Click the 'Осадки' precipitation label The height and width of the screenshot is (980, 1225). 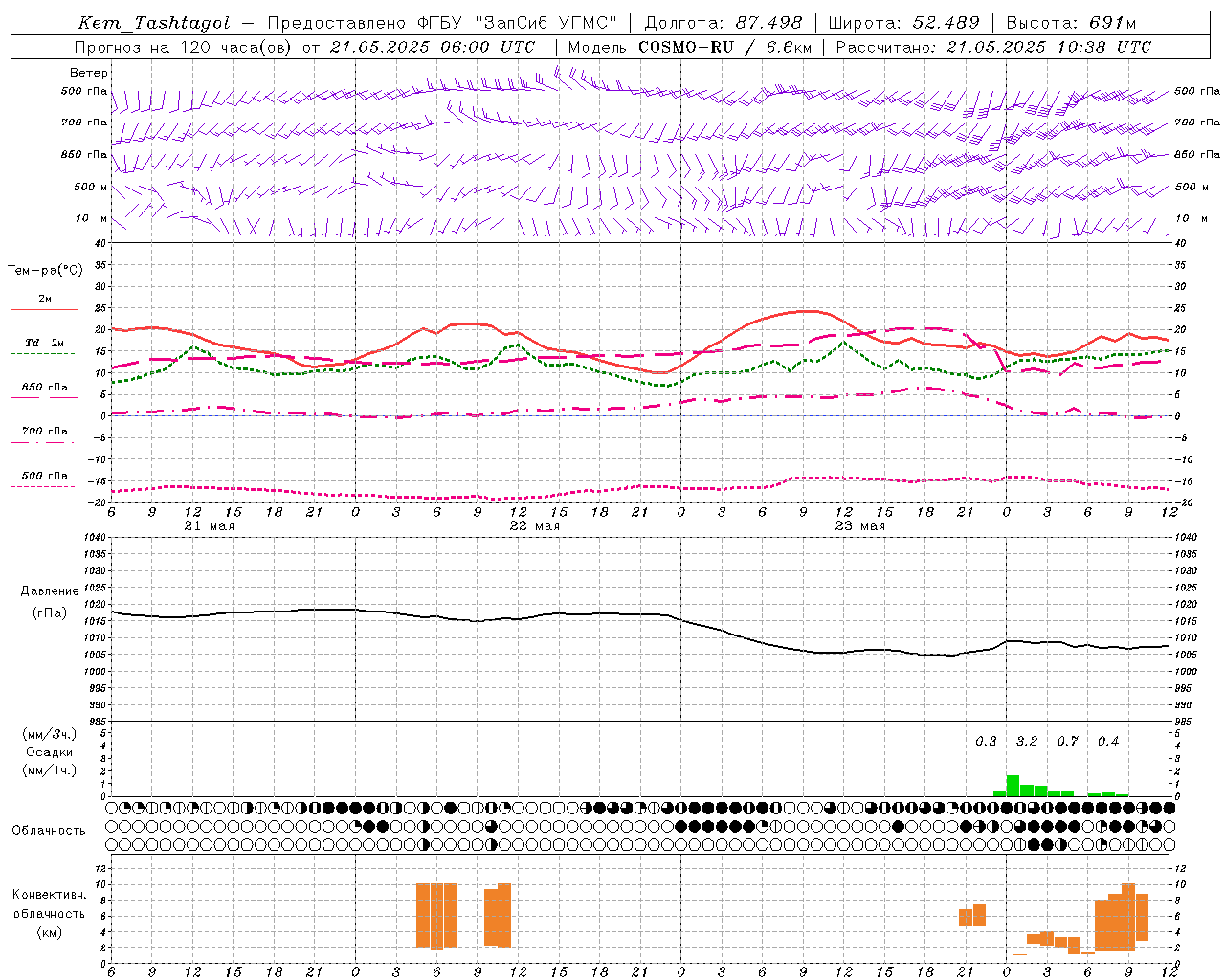49,752
